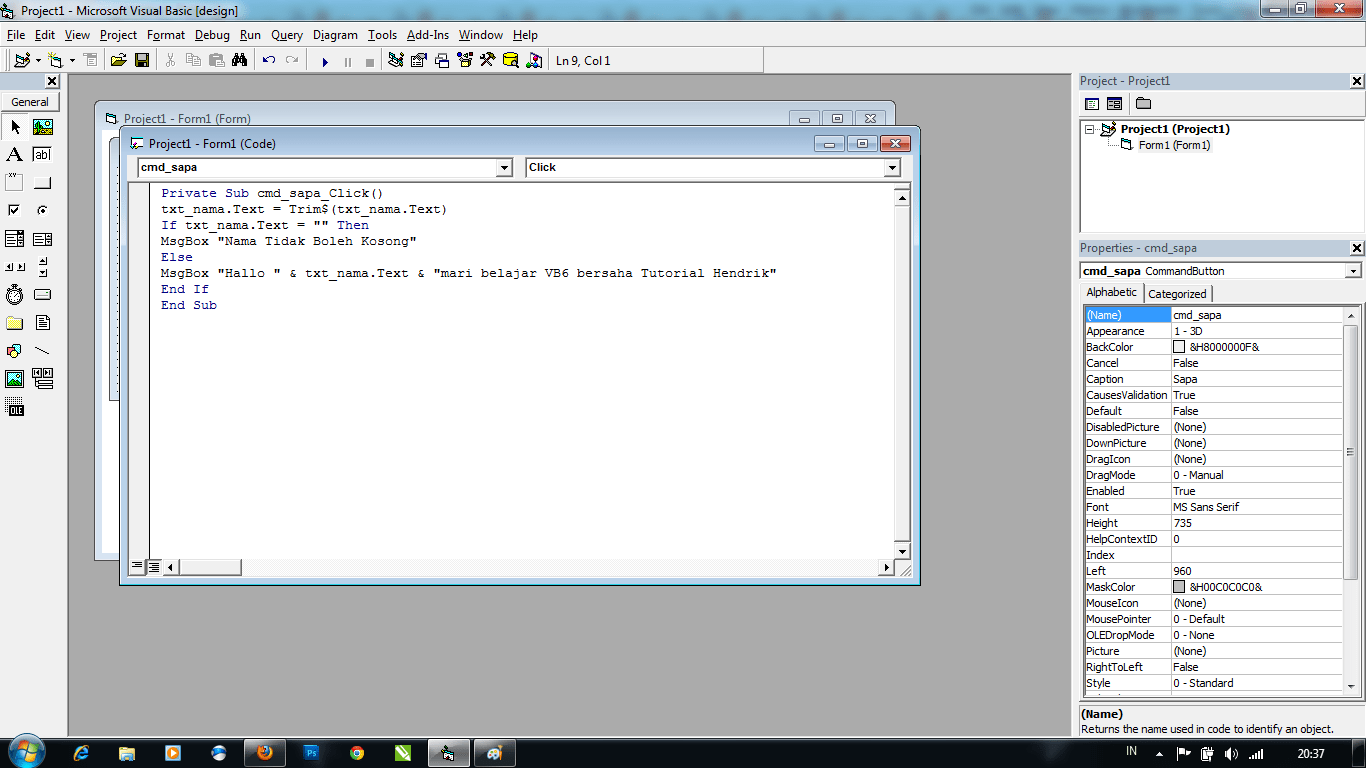Image resolution: width=1366 pixels, height=768 pixels.
Task: Select the Label control tool
Action: coord(15,155)
